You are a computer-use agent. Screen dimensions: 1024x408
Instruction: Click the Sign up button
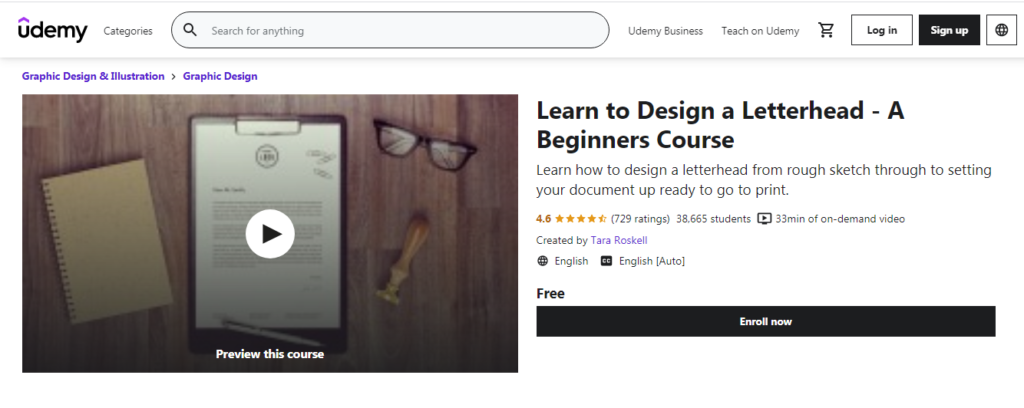tap(949, 30)
